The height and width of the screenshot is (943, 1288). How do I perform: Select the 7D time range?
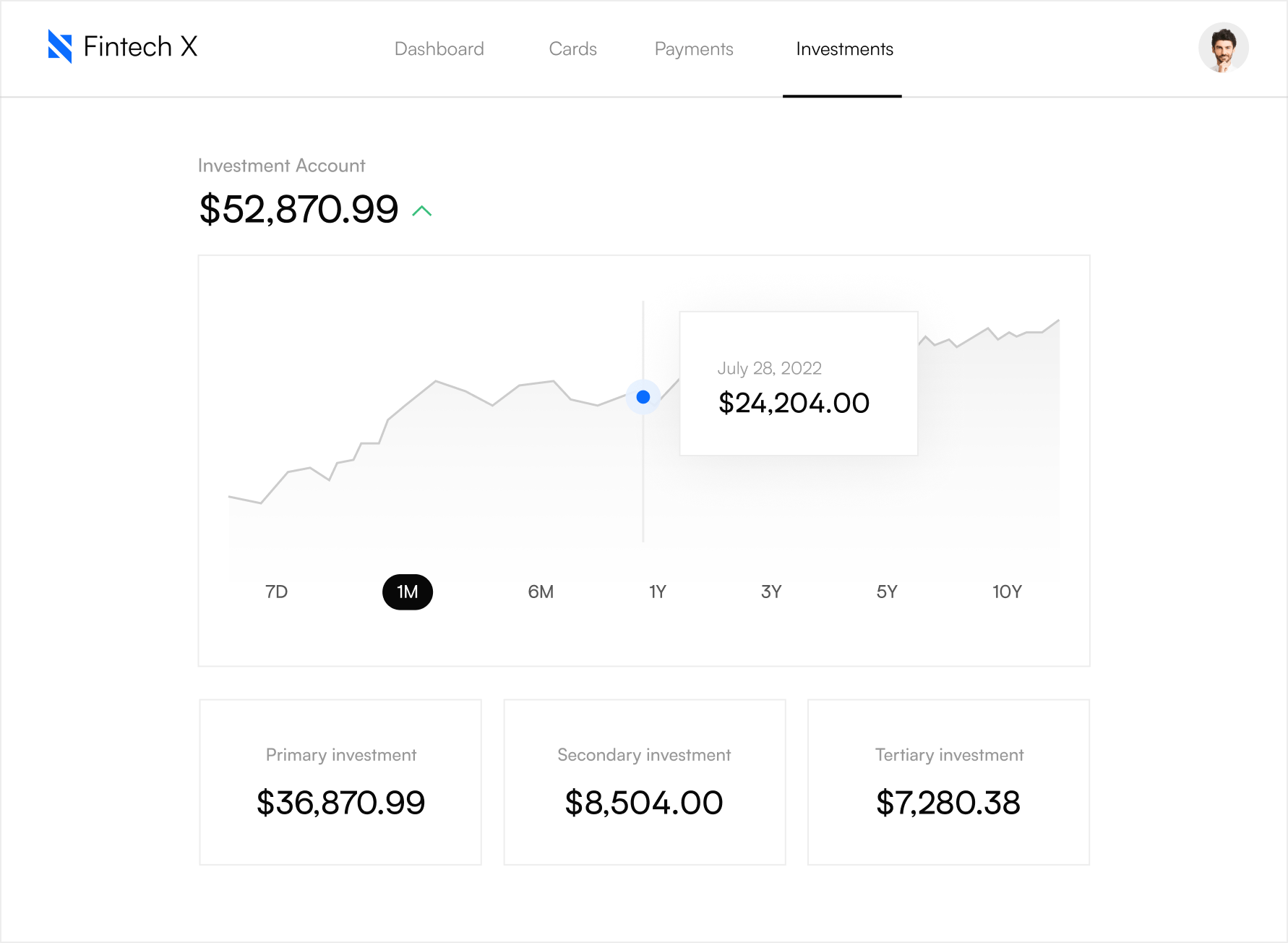[x=277, y=592]
